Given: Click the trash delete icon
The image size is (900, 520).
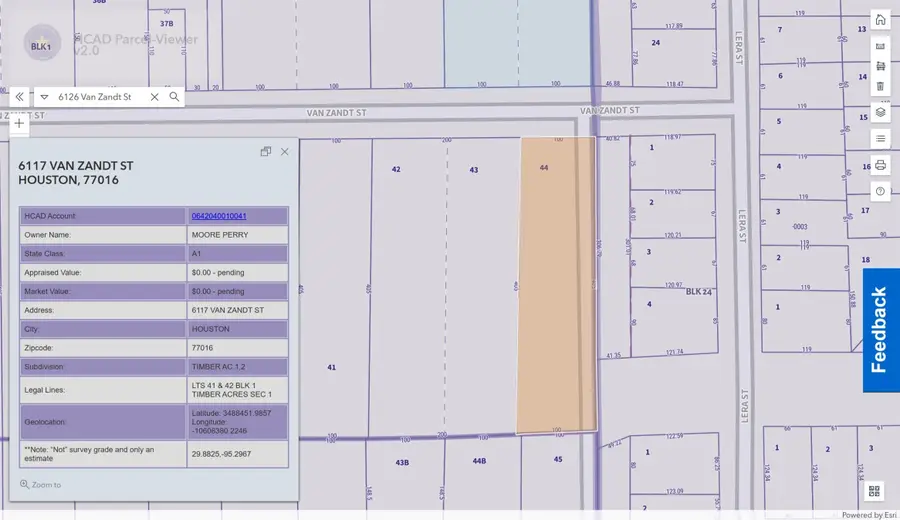Looking at the screenshot, I should pyautogui.click(x=880, y=87).
